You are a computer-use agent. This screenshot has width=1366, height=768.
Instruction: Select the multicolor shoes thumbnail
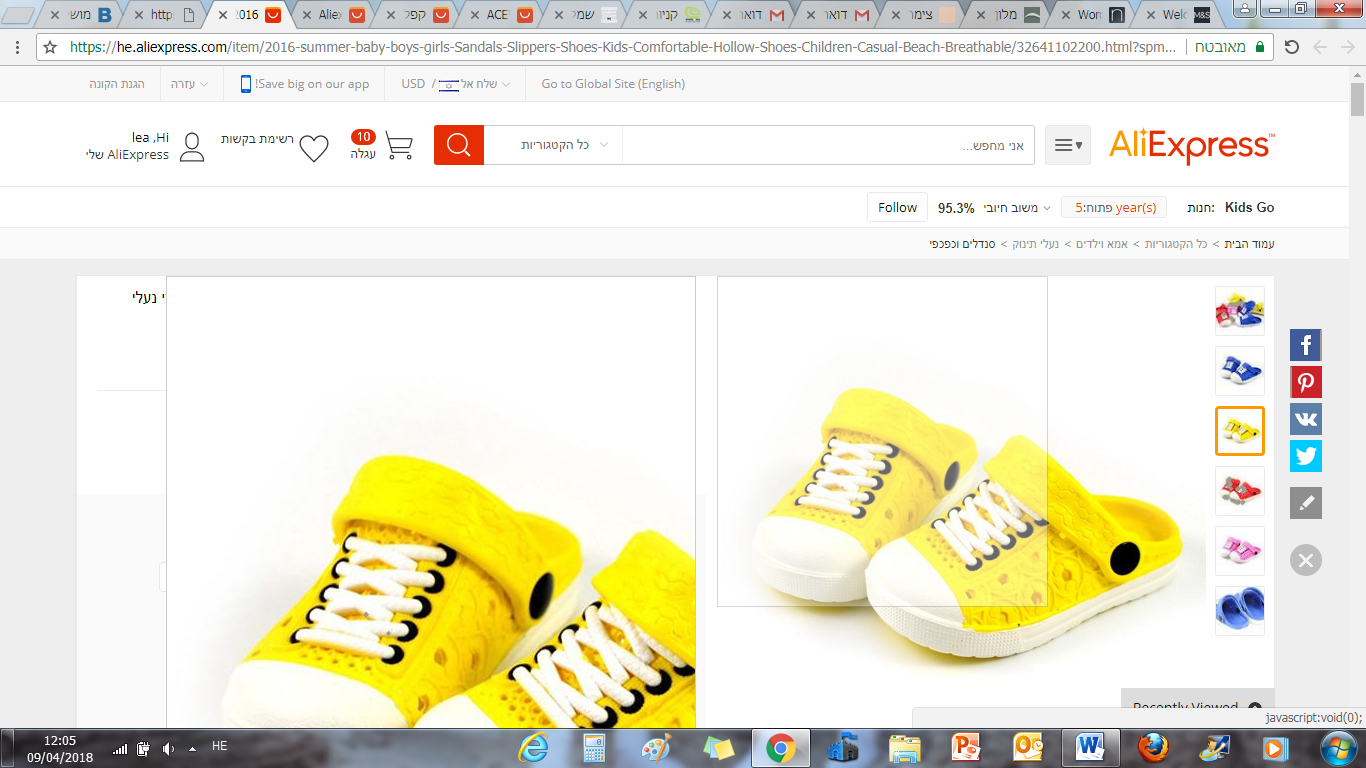pyautogui.click(x=1240, y=311)
